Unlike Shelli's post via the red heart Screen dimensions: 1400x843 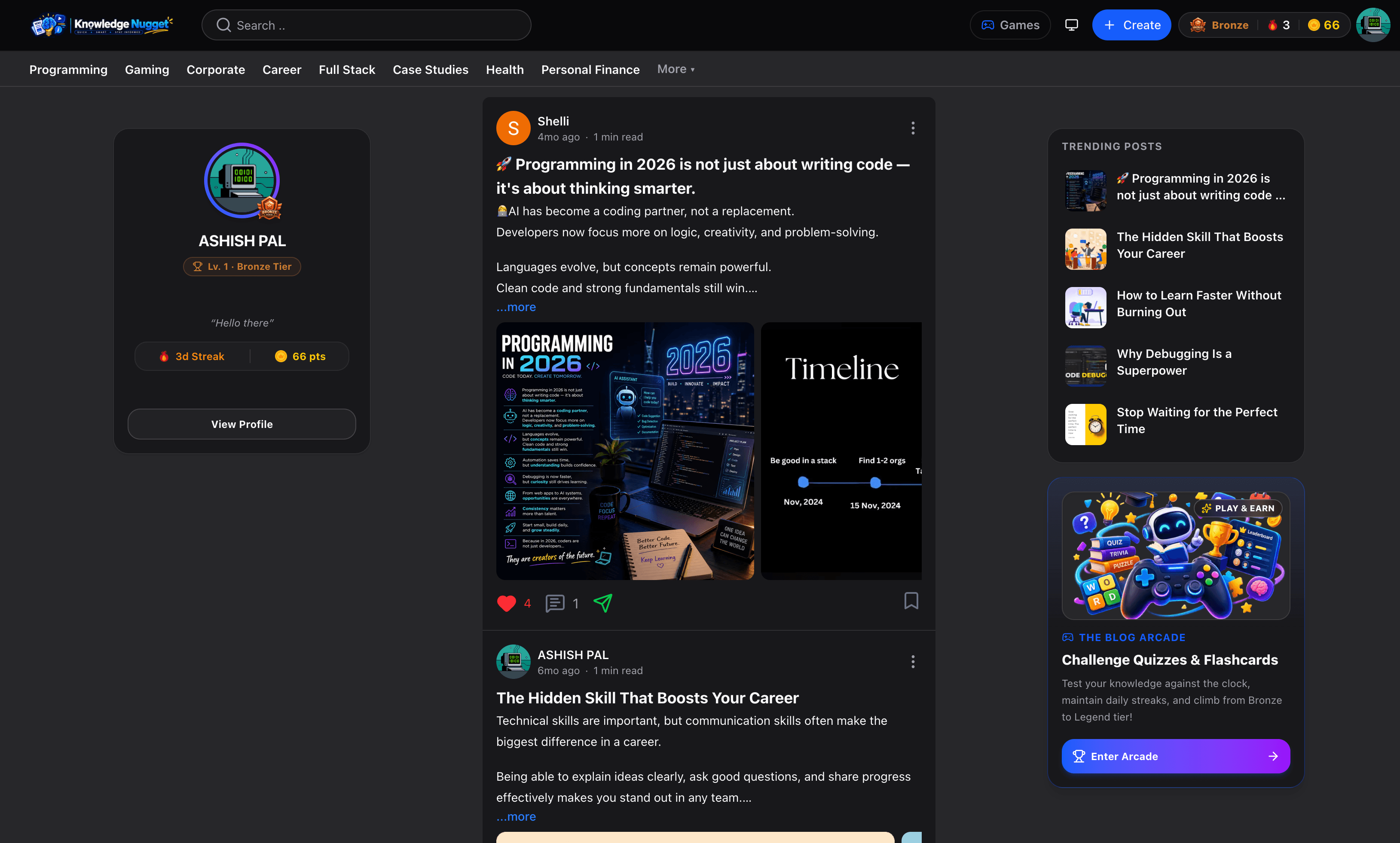506,603
